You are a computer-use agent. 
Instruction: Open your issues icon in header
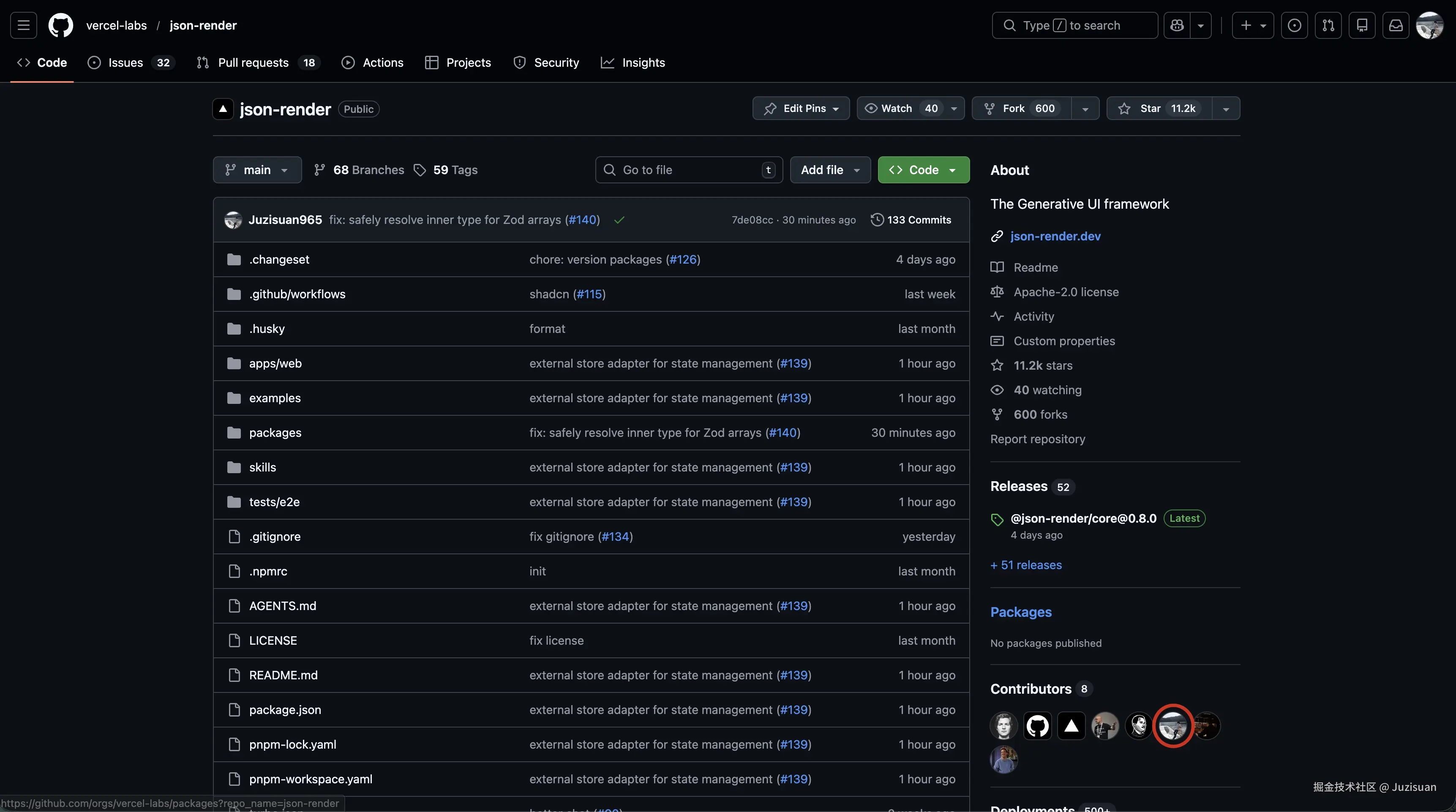coord(1294,25)
